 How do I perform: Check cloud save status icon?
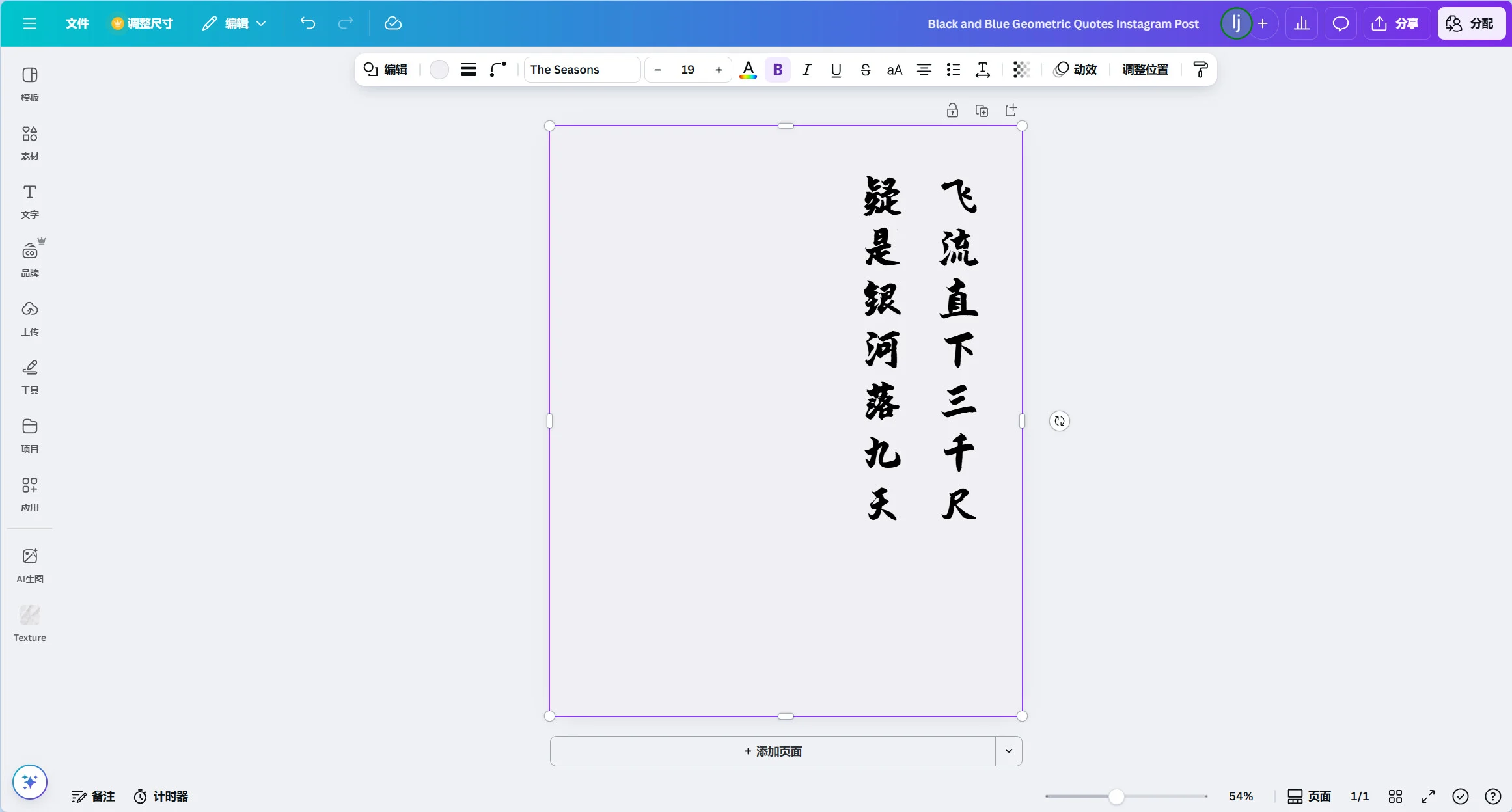click(393, 23)
